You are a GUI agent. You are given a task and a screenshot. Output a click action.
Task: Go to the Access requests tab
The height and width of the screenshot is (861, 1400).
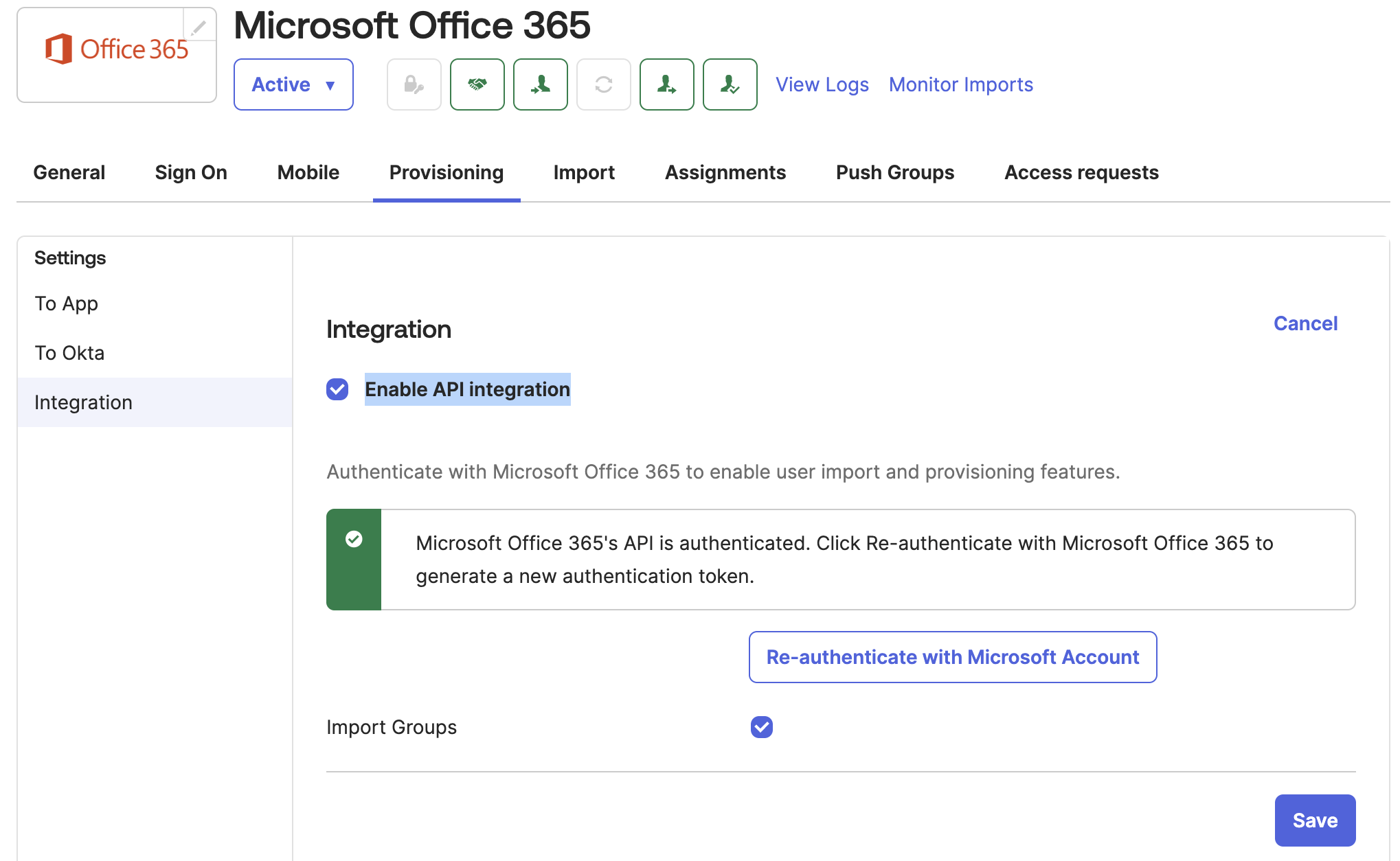1082,172
